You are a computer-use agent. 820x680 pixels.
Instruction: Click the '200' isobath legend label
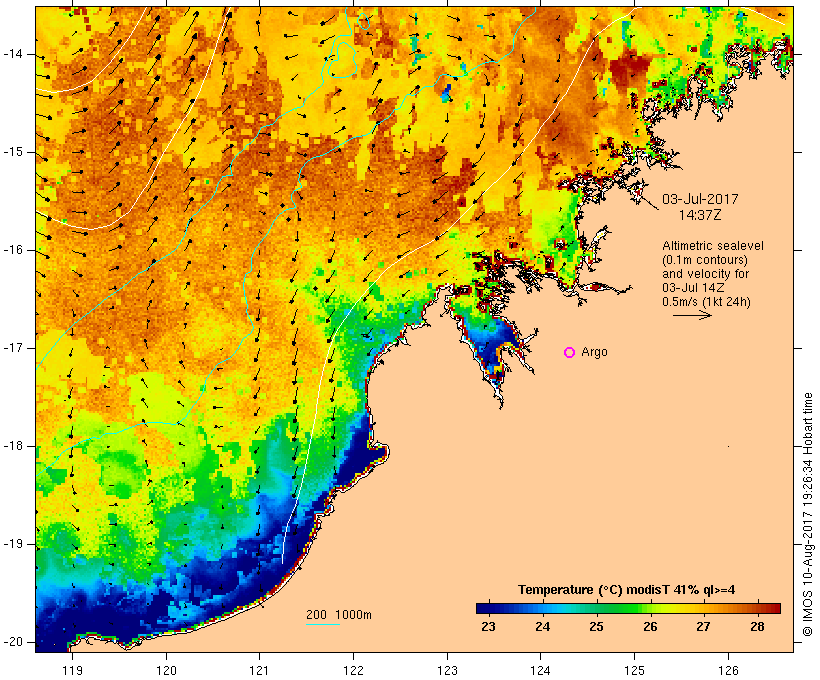[x=316, y=615]
